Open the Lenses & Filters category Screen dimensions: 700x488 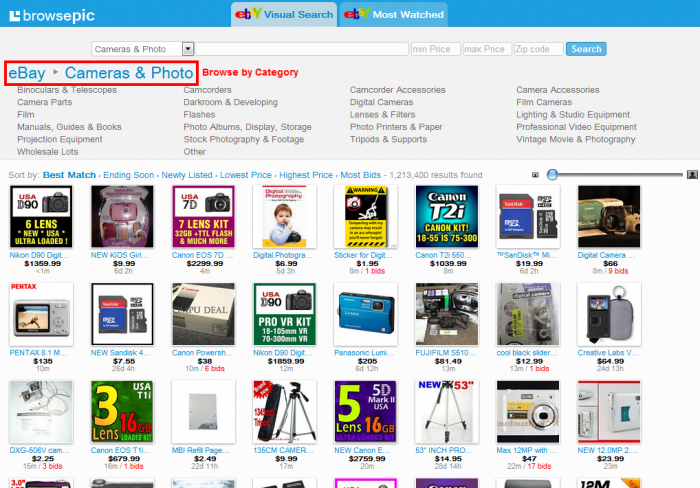[382, 115]
